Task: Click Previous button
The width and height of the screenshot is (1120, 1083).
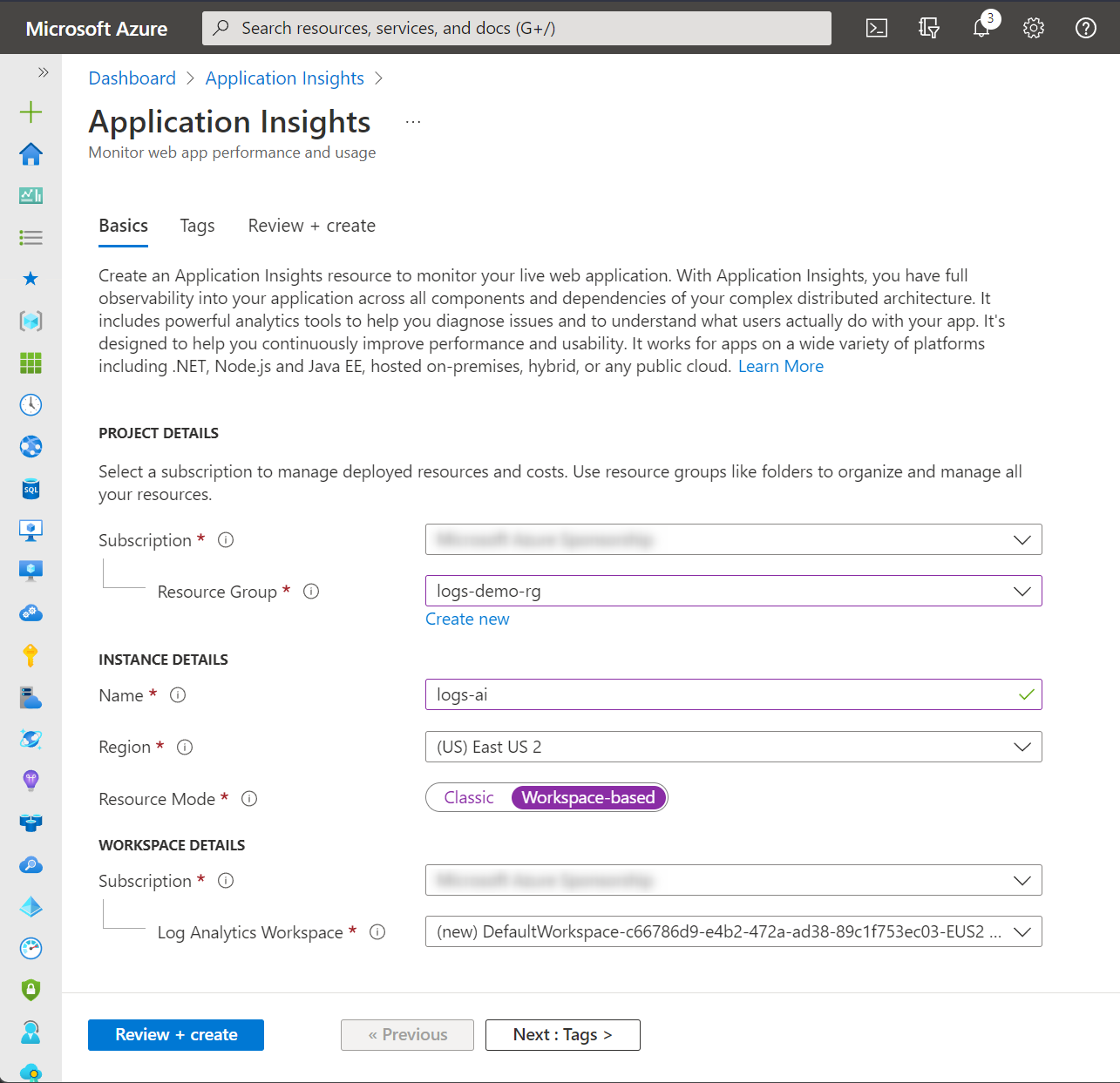Action: pyautogui.click(x=407, y=1035)
